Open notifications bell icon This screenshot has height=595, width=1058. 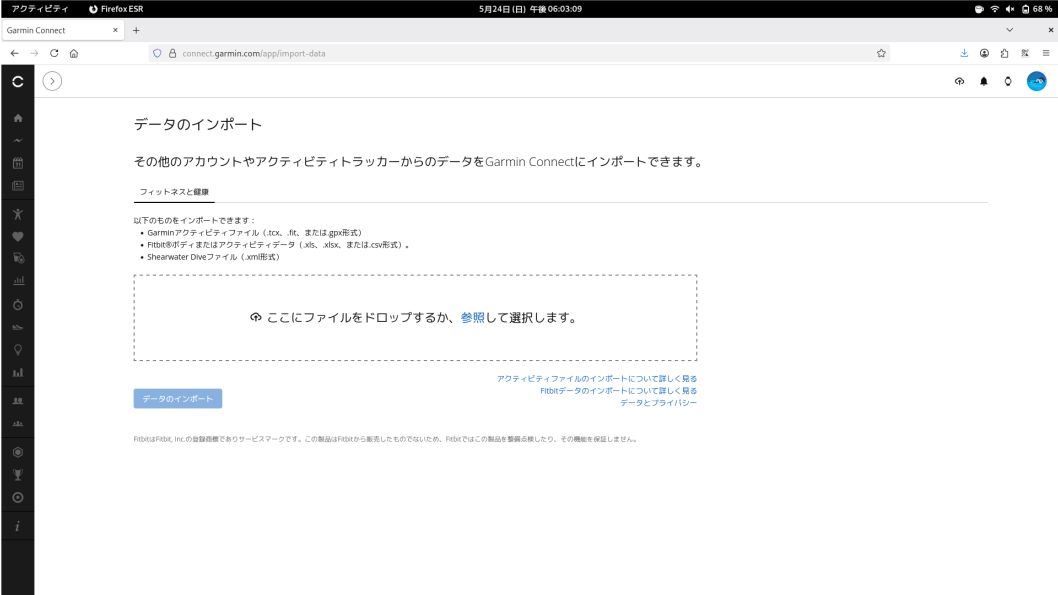984,81
